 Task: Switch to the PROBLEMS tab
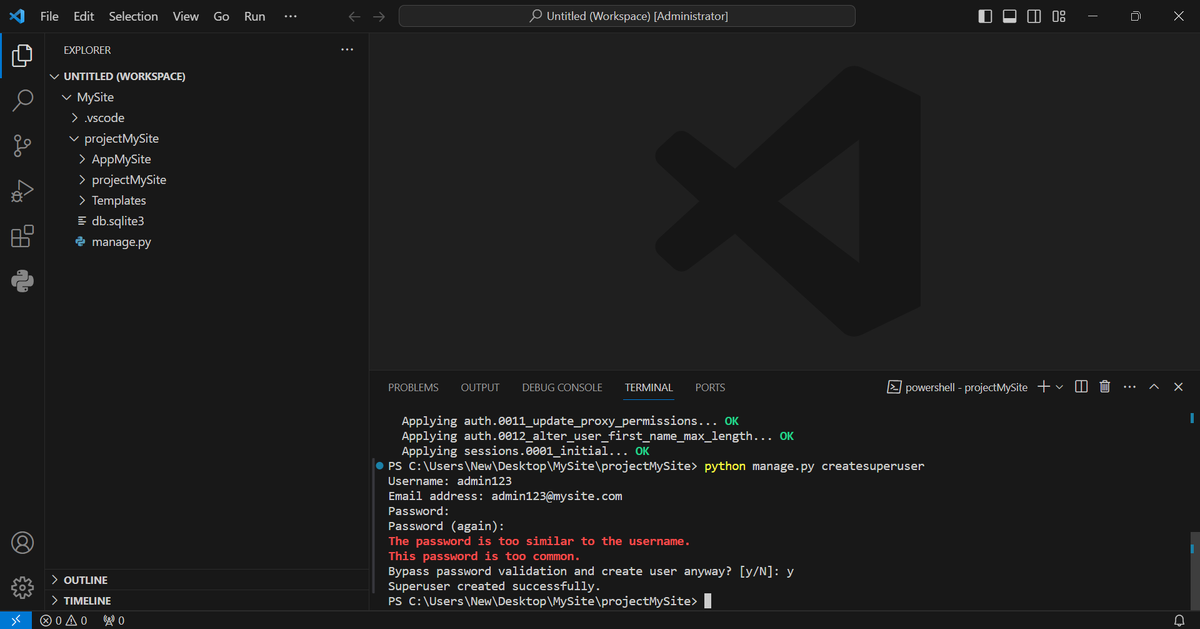point(413,387)
